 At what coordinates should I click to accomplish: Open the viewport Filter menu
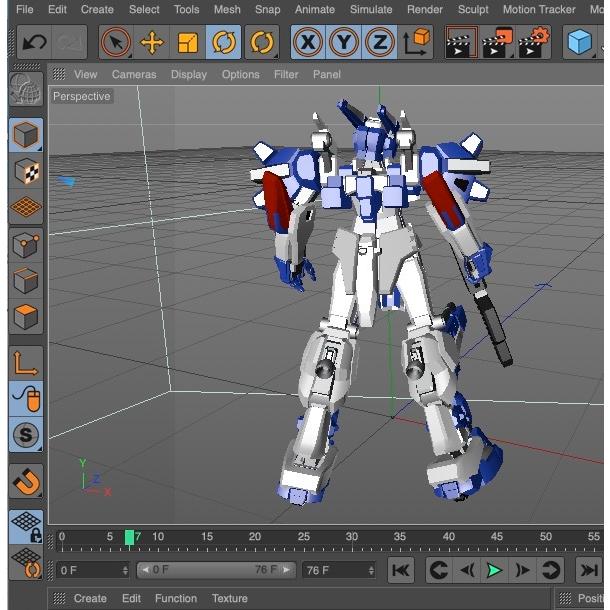point(286,74)
